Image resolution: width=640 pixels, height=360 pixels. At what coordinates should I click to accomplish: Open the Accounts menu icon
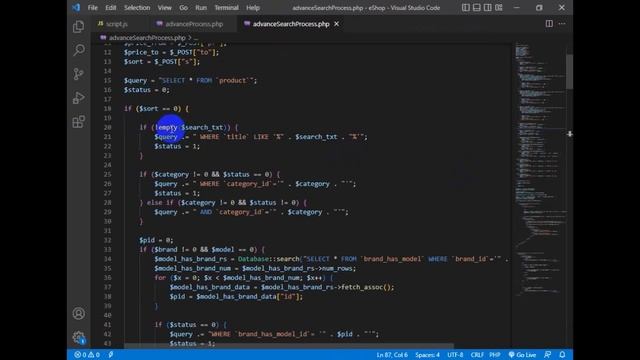78,313
